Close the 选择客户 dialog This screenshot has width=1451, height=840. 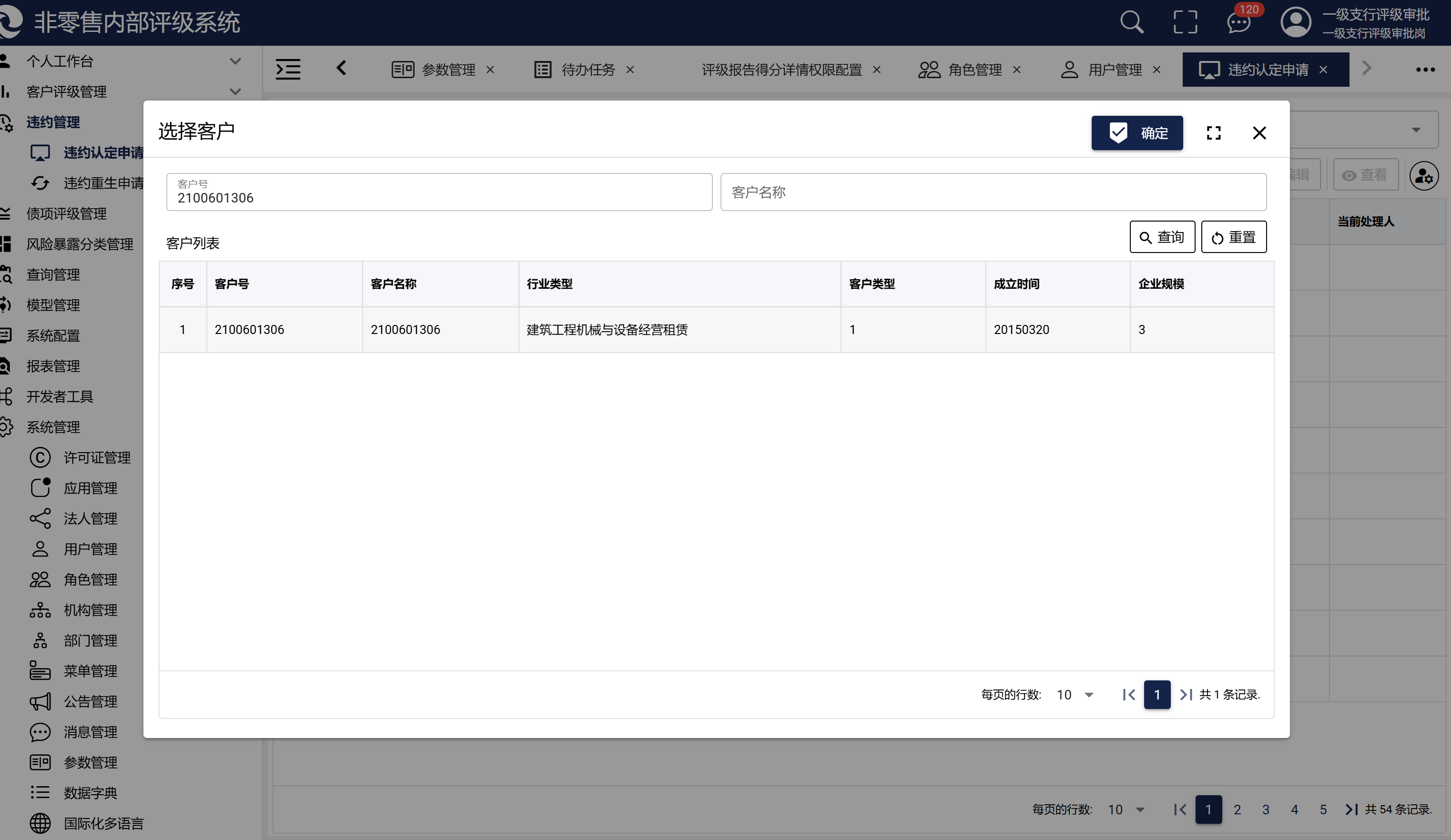pyautogui.click(x=1259, y=133)
